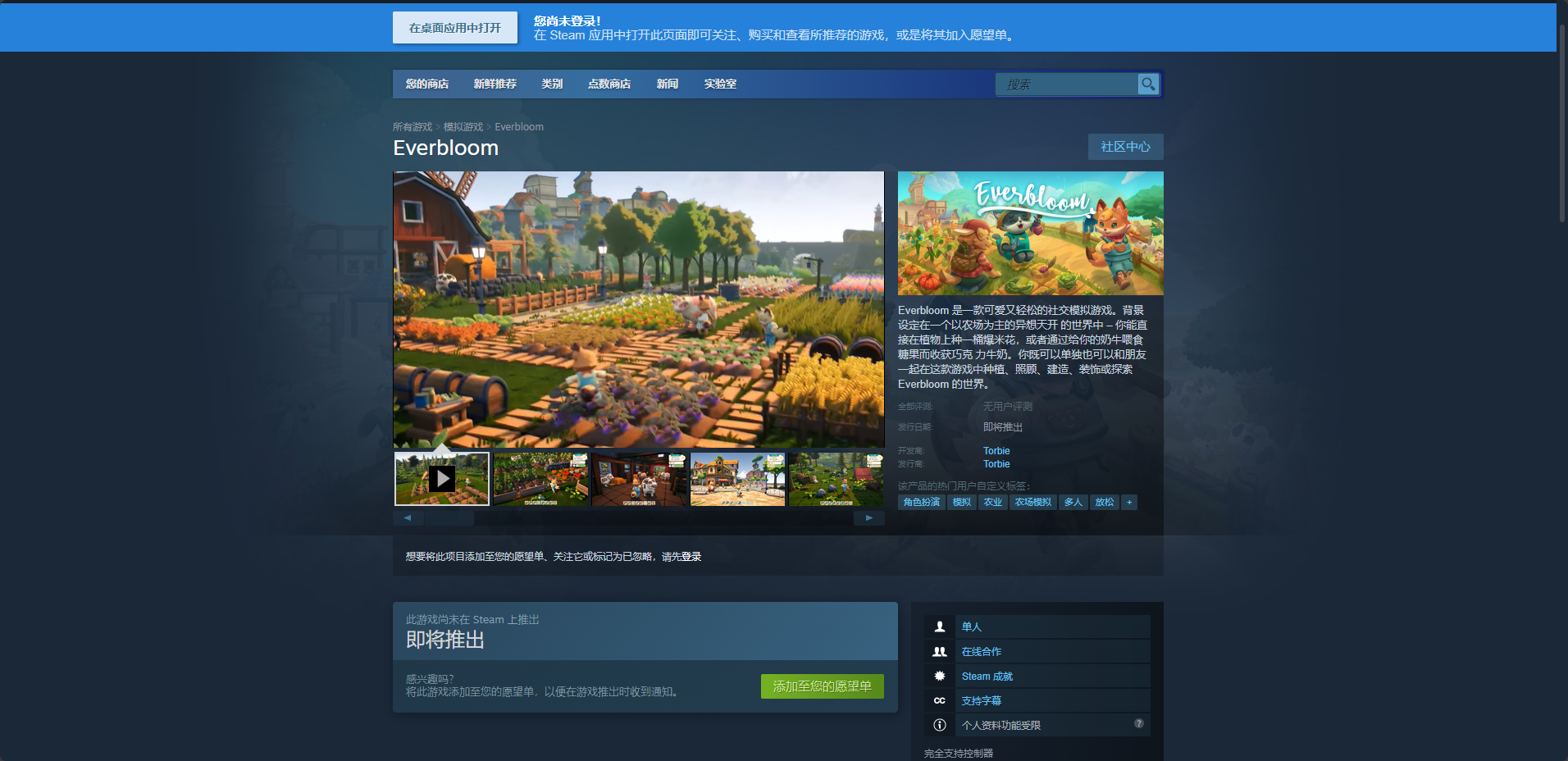Select the 放松 tag
The image size is (1568, 761).
point(1105,502)
